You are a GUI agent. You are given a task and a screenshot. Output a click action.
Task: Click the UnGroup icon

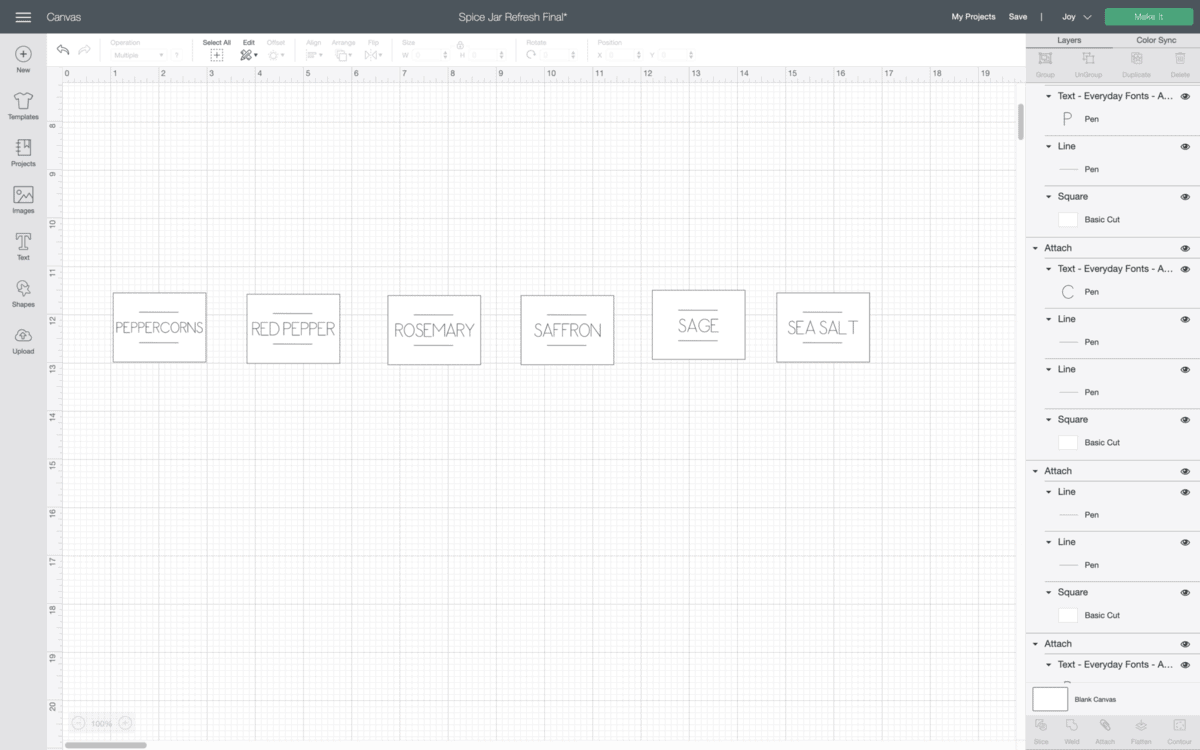(1087, 60)
